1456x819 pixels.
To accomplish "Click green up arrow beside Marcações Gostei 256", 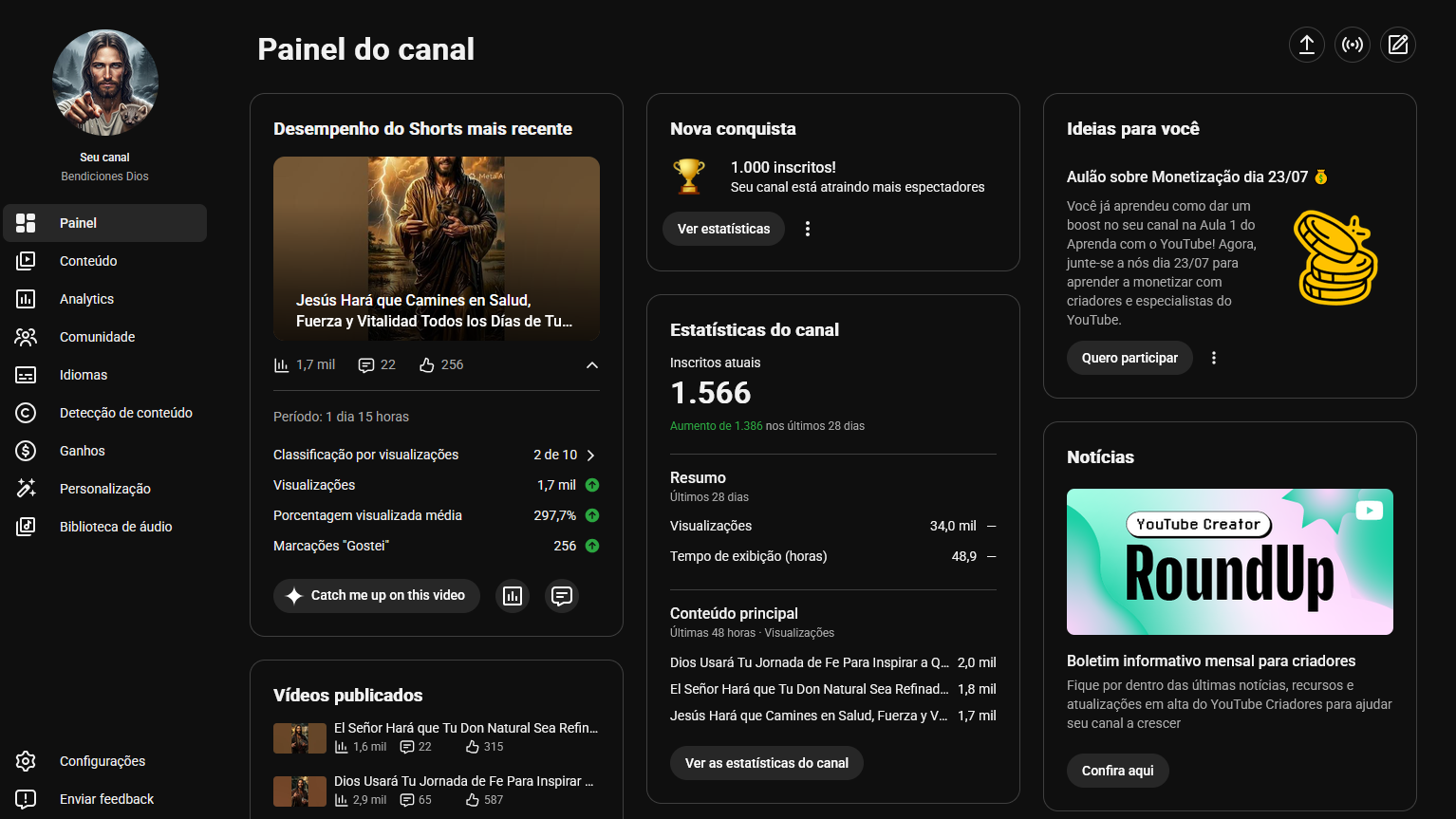I will [592, 546].
